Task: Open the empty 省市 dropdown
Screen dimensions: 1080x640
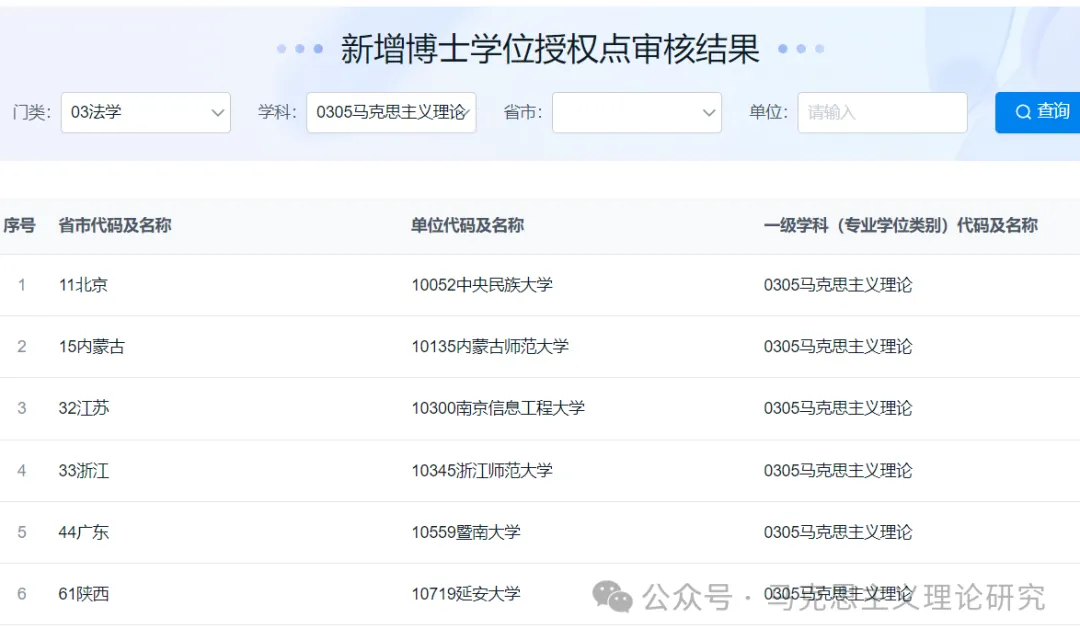Action: [x=637, y=112]
